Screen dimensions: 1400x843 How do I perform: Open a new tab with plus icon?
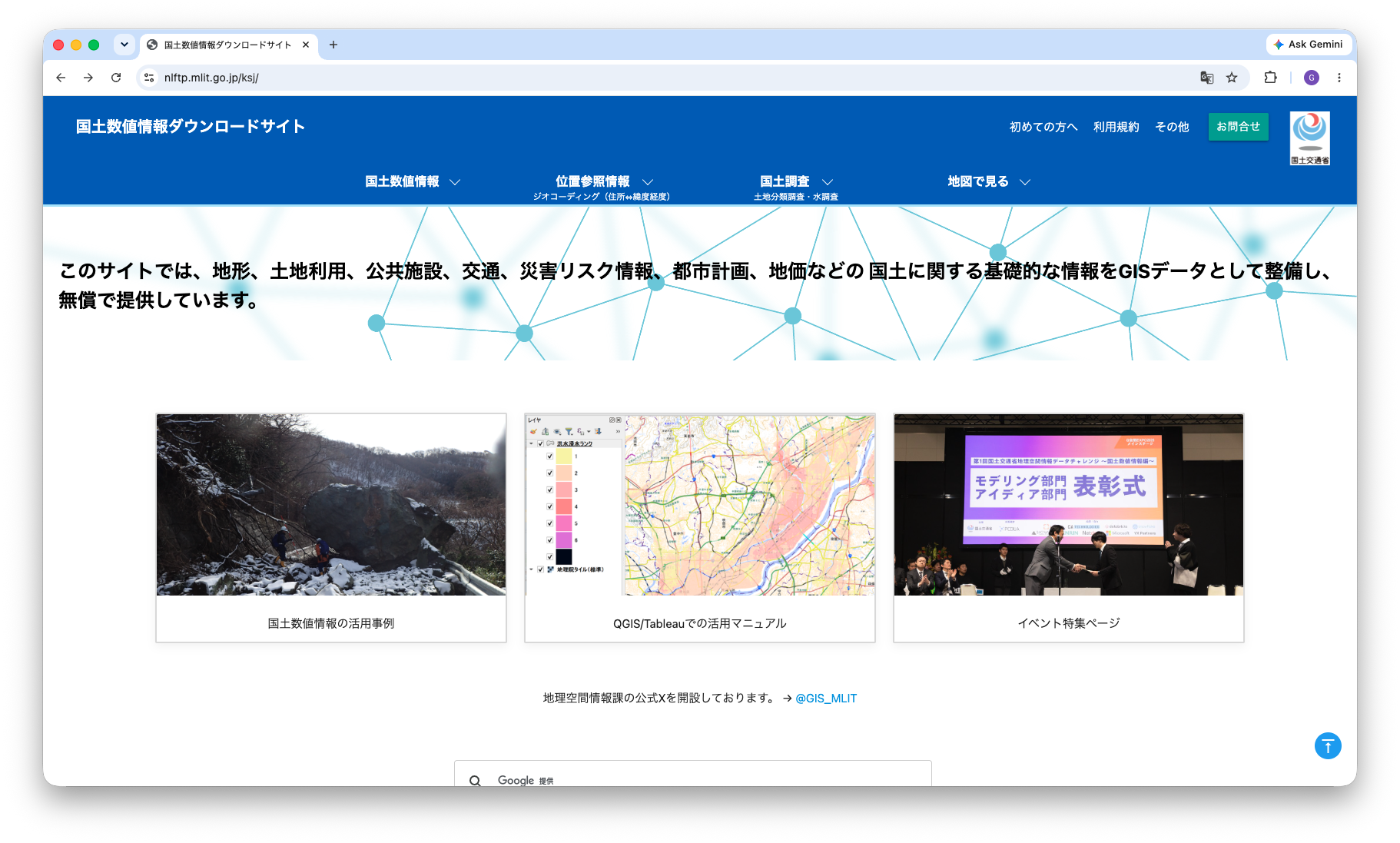pyautogui.click(x=333, y=45)
